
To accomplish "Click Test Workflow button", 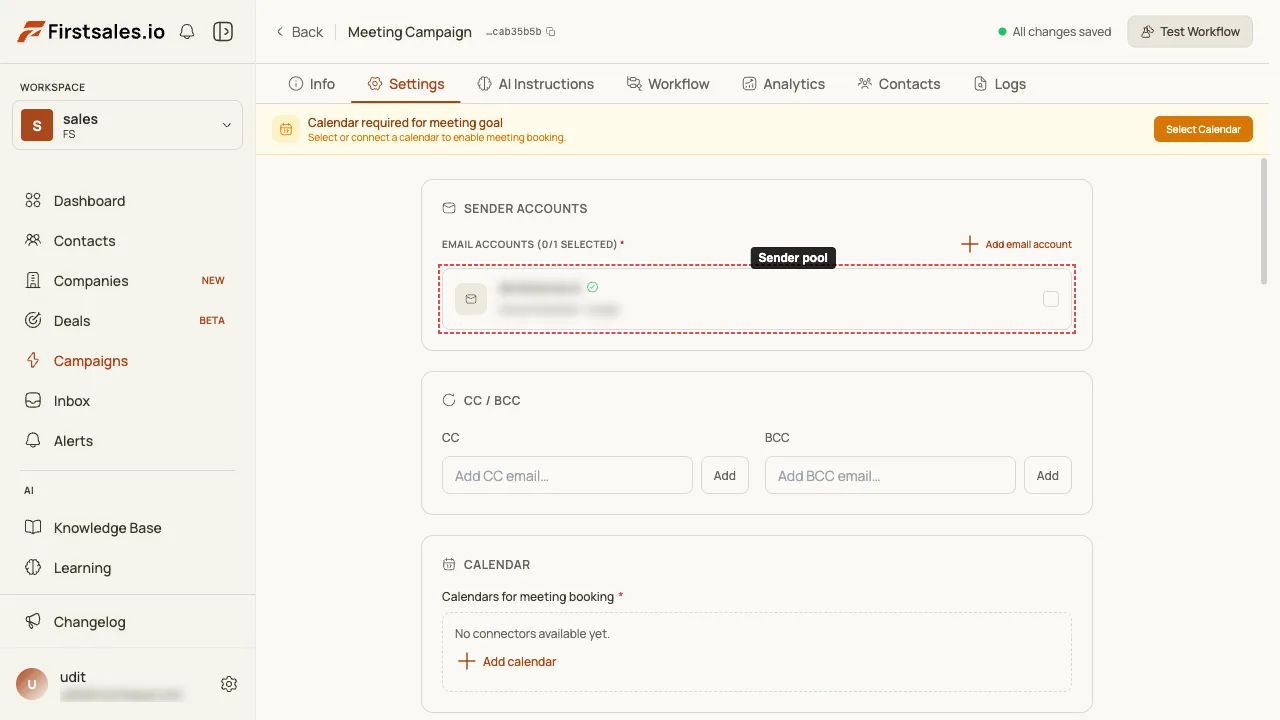I will coord(1190,32).
